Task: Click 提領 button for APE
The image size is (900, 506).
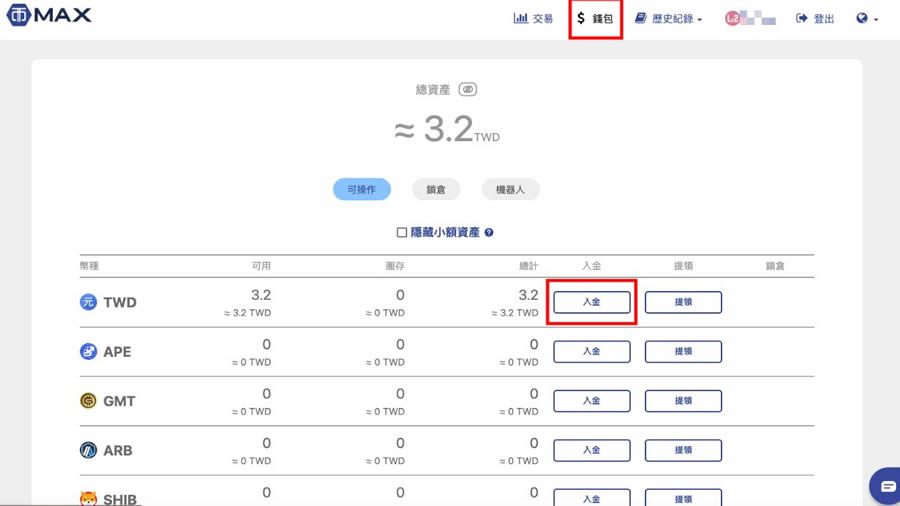Action: pyautogui.click(x=683, y=352)
